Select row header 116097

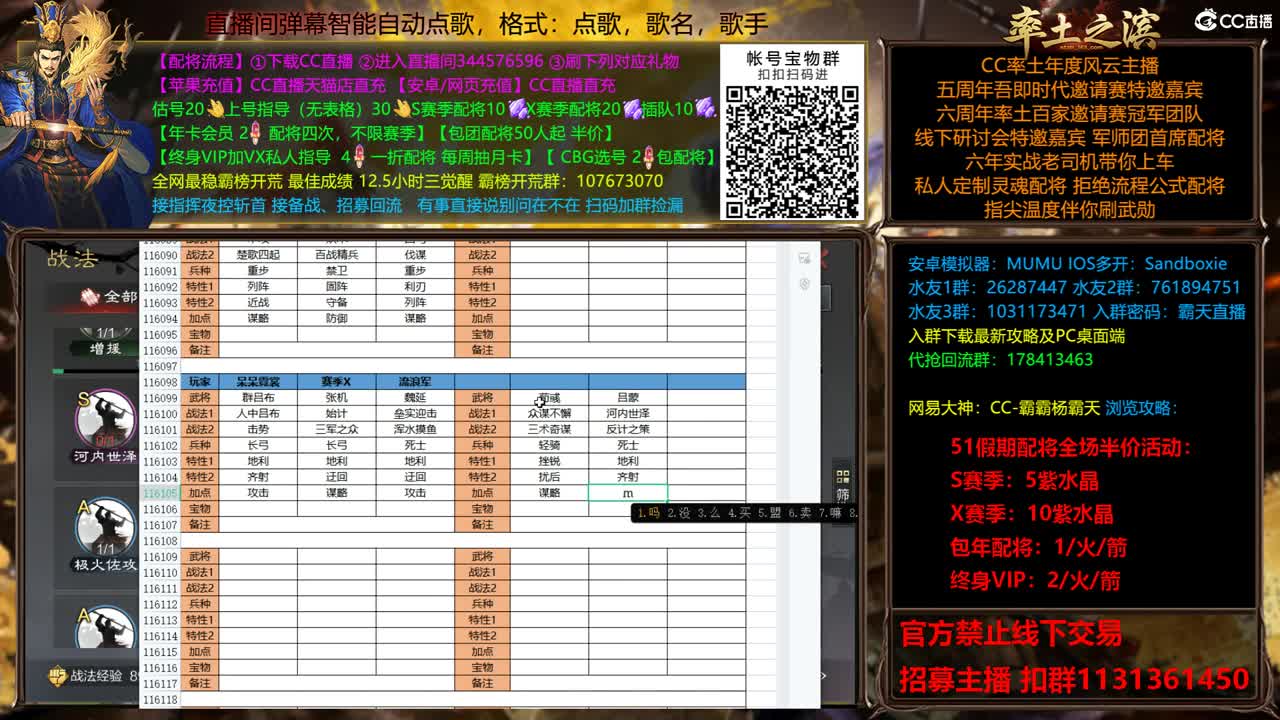point(159,367)
